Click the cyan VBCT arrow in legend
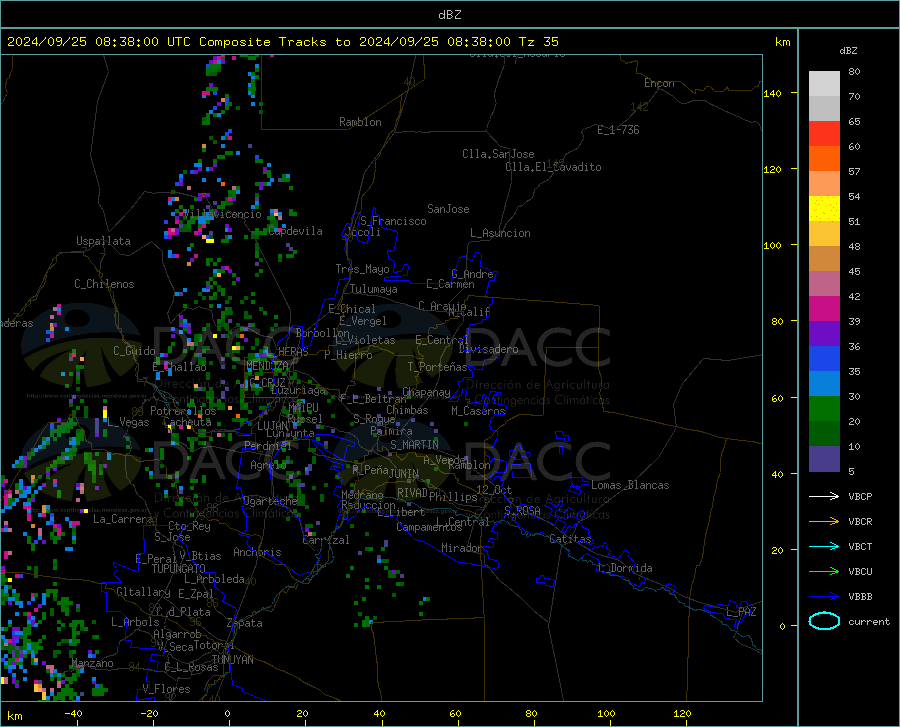The height and width of the screenshot is (727, 900). tap(824, 546)
